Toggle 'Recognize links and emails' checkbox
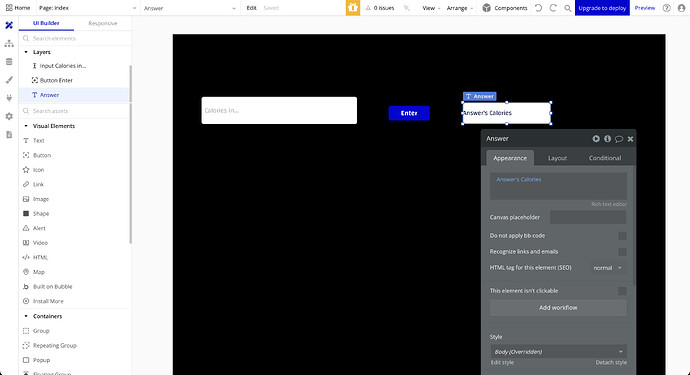 coord(622,252)
